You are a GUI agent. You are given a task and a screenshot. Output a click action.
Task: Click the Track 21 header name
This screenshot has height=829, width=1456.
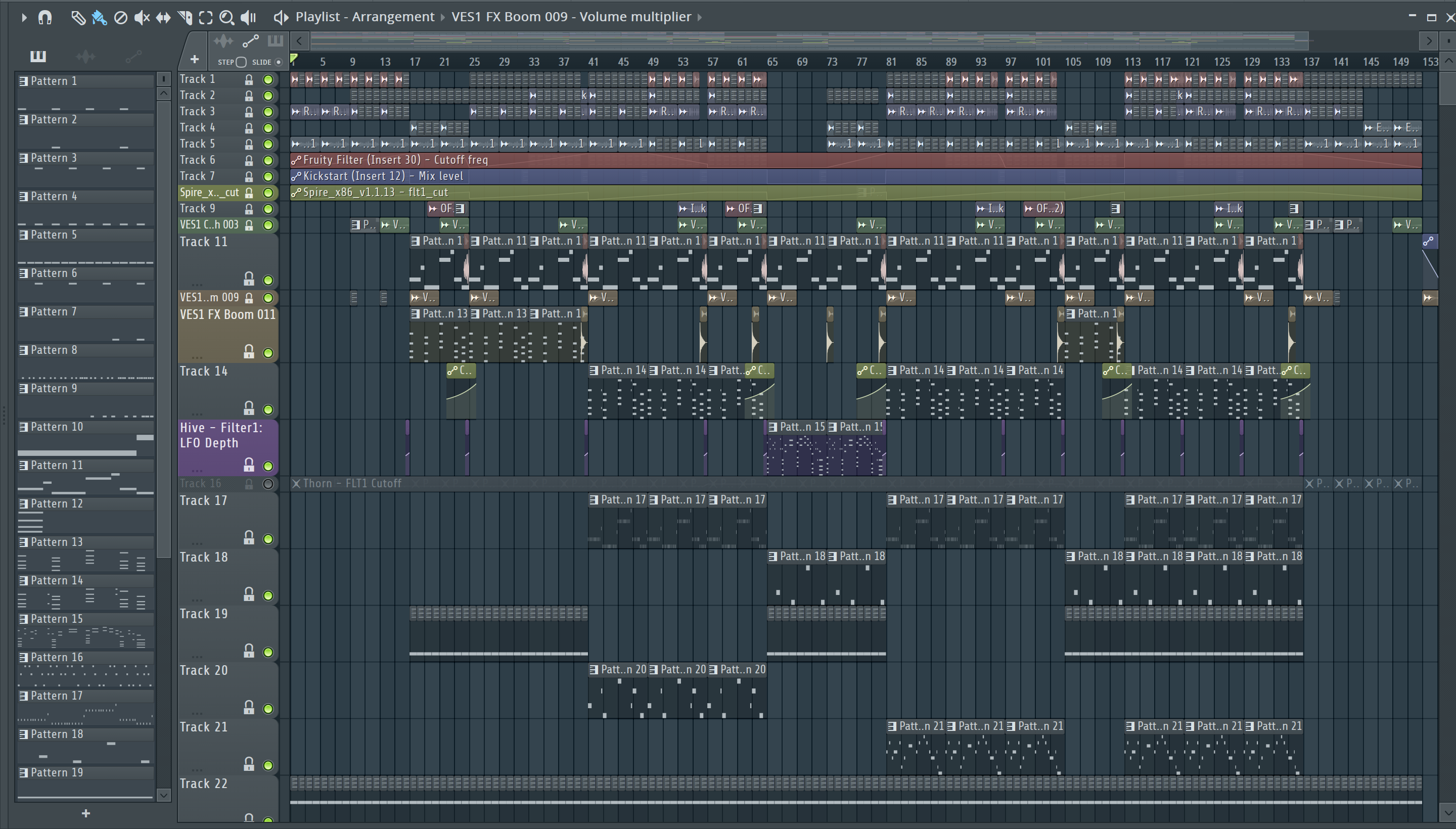[204, 728]
